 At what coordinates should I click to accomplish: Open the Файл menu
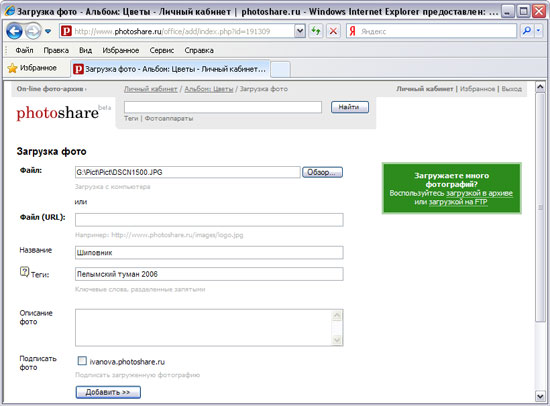click(x=24, y=51)
